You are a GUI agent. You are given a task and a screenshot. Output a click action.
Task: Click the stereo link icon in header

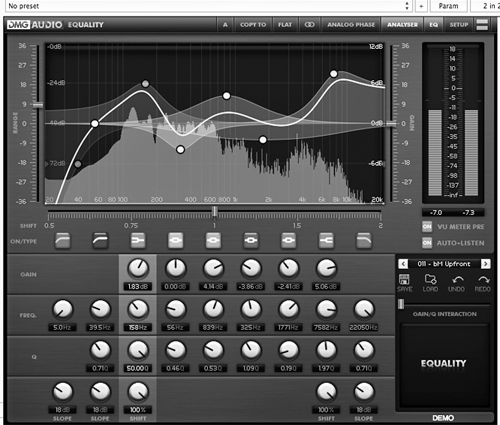pyautogui.click(x=309, y=25)
